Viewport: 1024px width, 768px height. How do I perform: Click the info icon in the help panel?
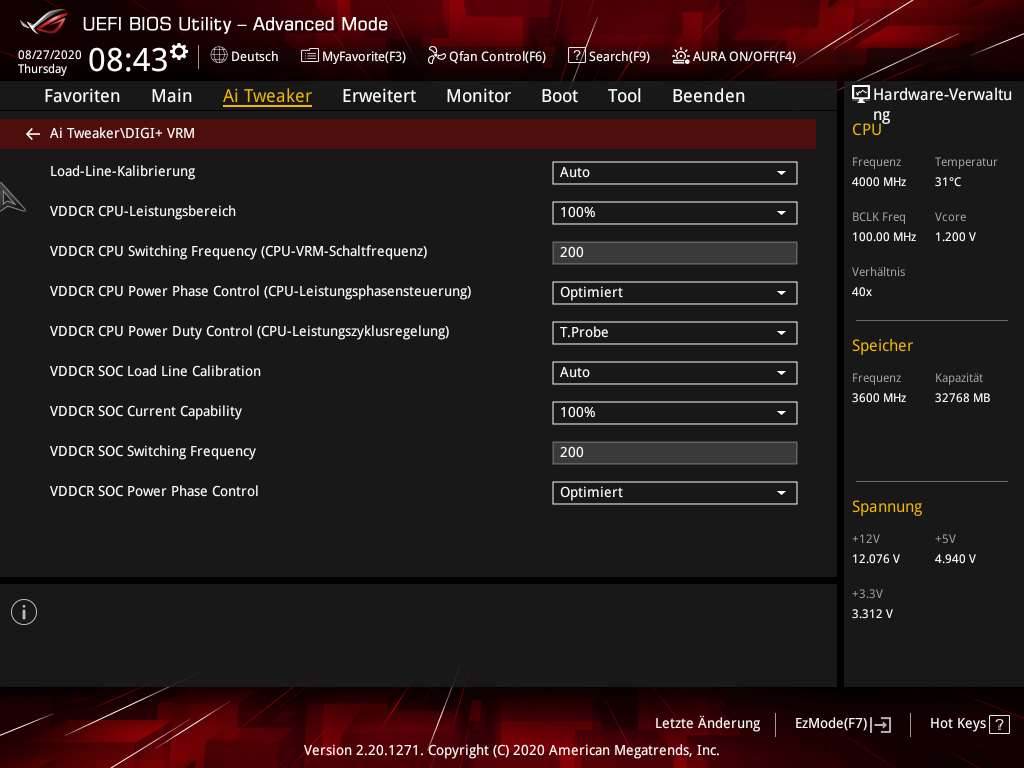24,612
